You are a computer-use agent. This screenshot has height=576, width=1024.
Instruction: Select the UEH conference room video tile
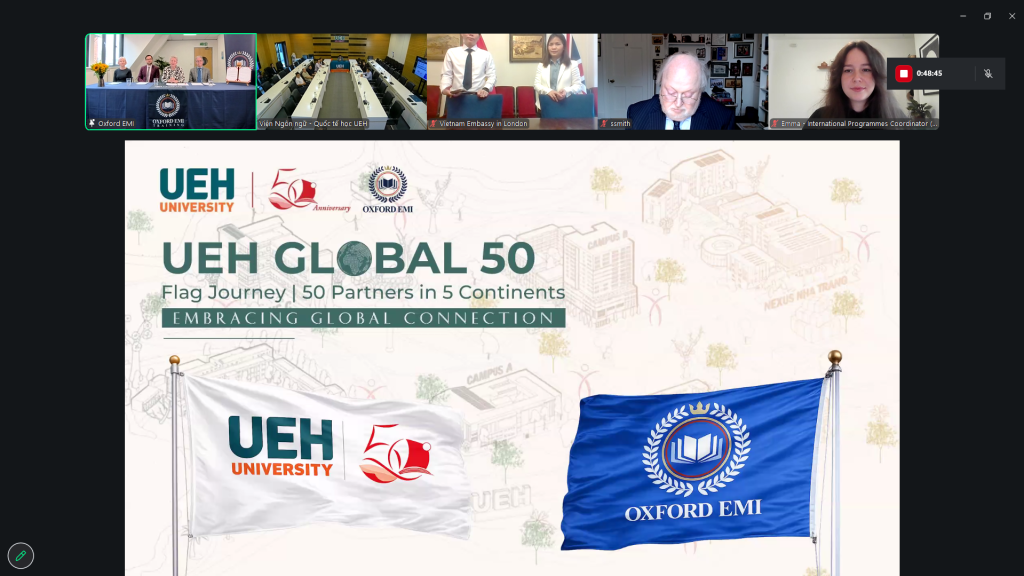point(341,78)
